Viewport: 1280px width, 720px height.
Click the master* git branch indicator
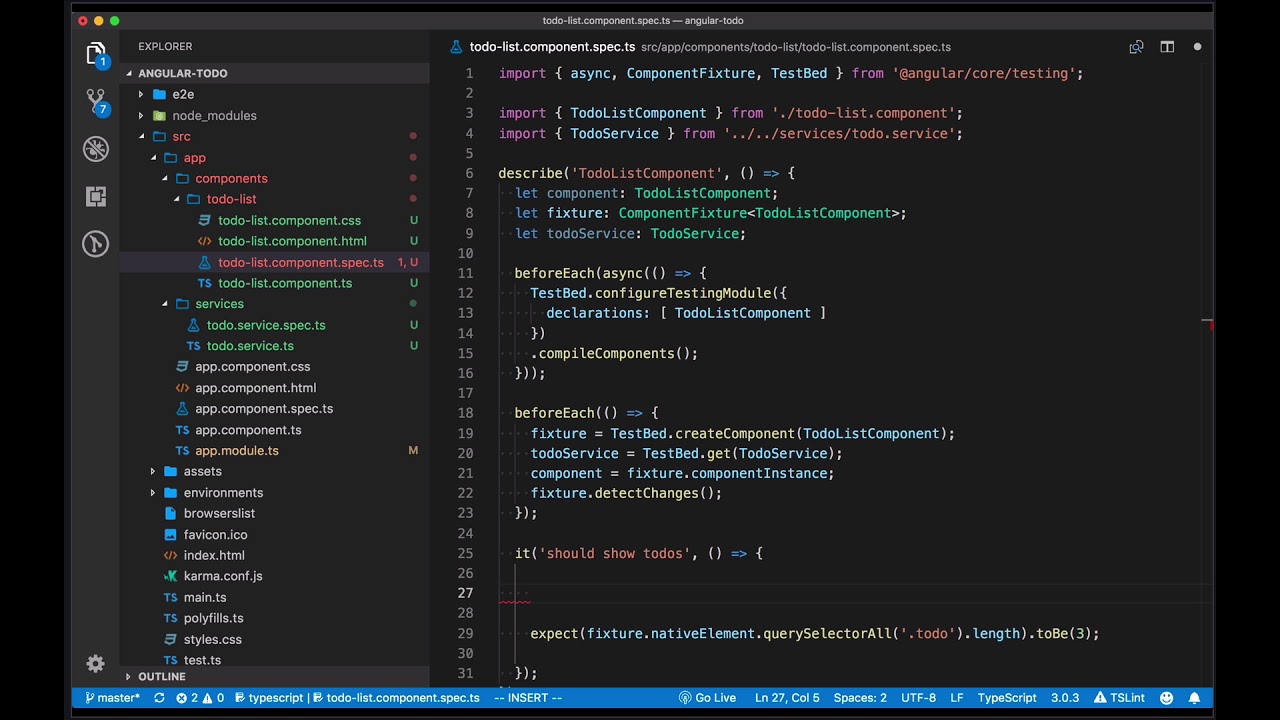(x=112, y=698)
